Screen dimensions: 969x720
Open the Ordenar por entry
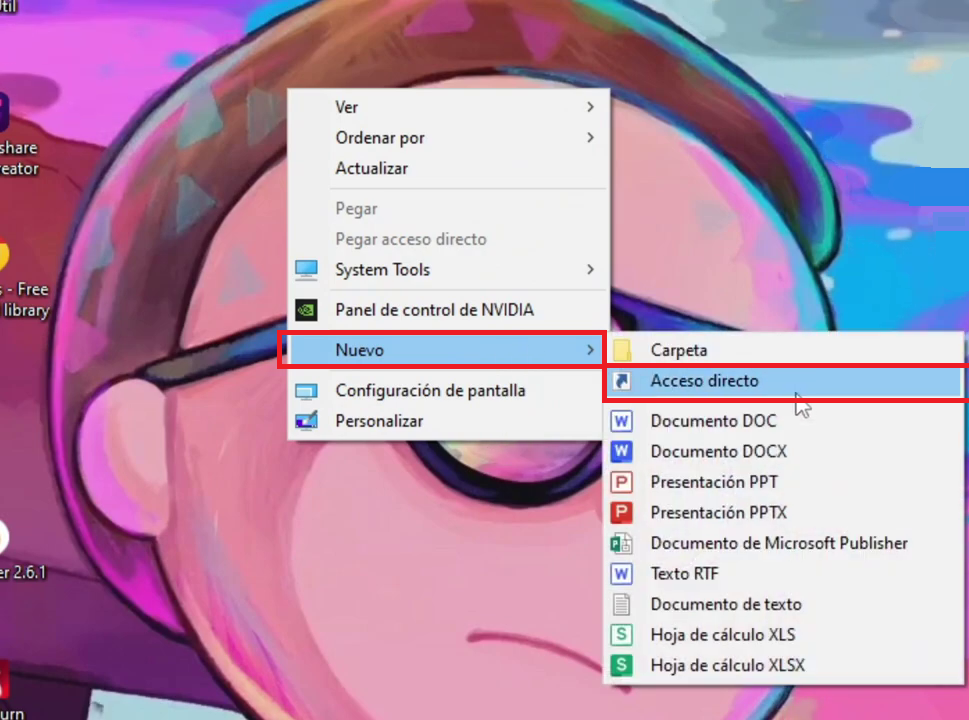pyautogui.click(x=449, y=137)
